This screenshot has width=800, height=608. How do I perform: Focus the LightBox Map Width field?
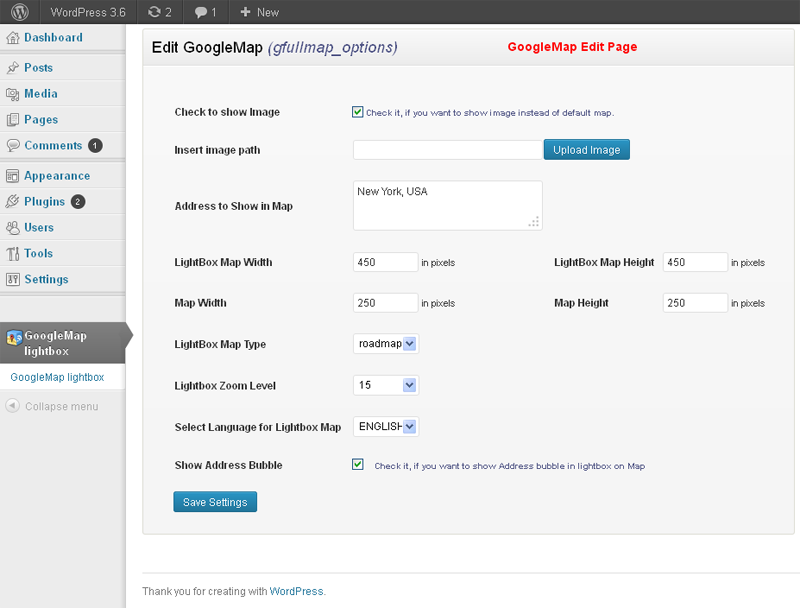point(386,262)
